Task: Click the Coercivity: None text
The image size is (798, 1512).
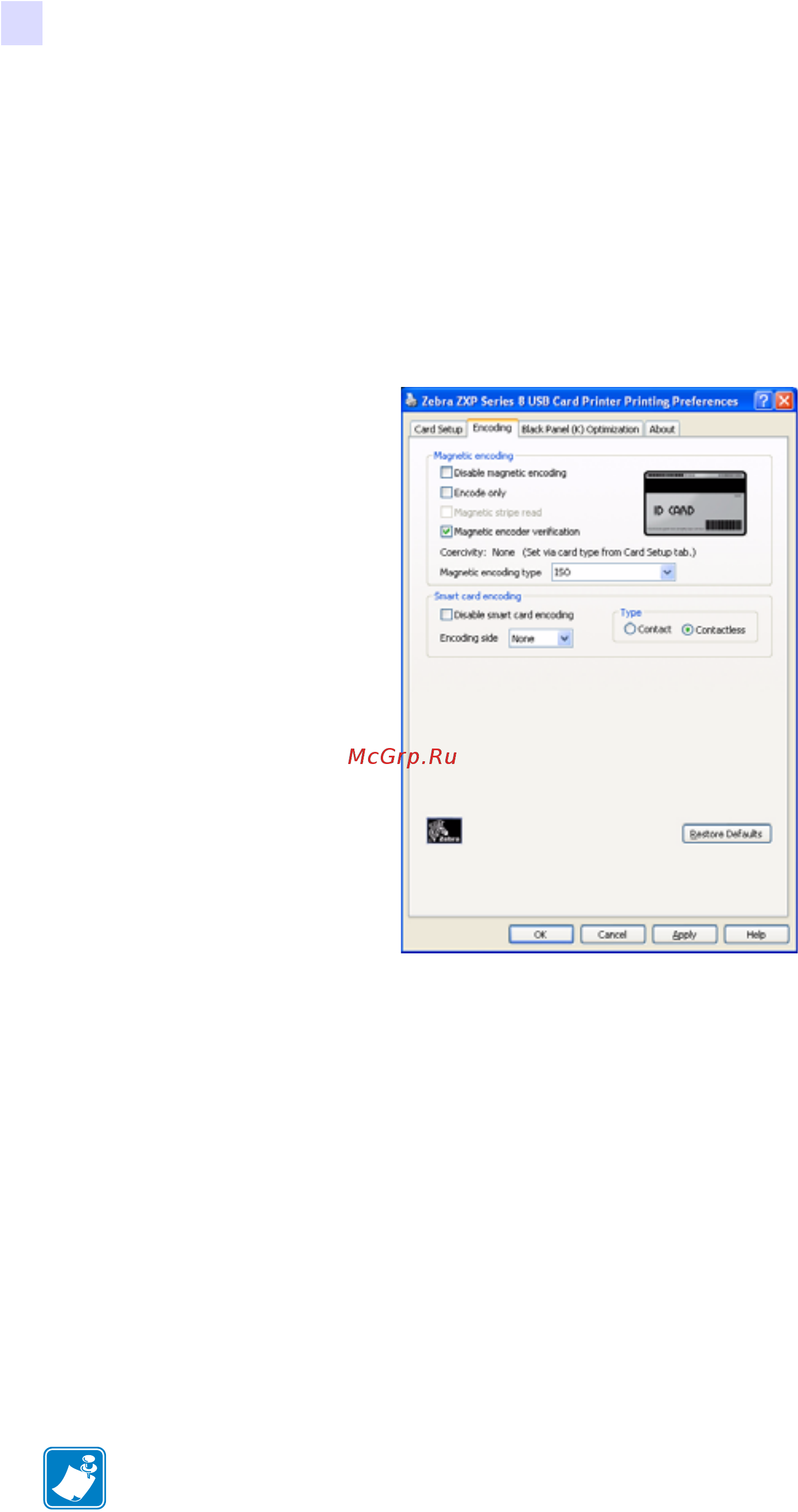Action: (477, 553)
